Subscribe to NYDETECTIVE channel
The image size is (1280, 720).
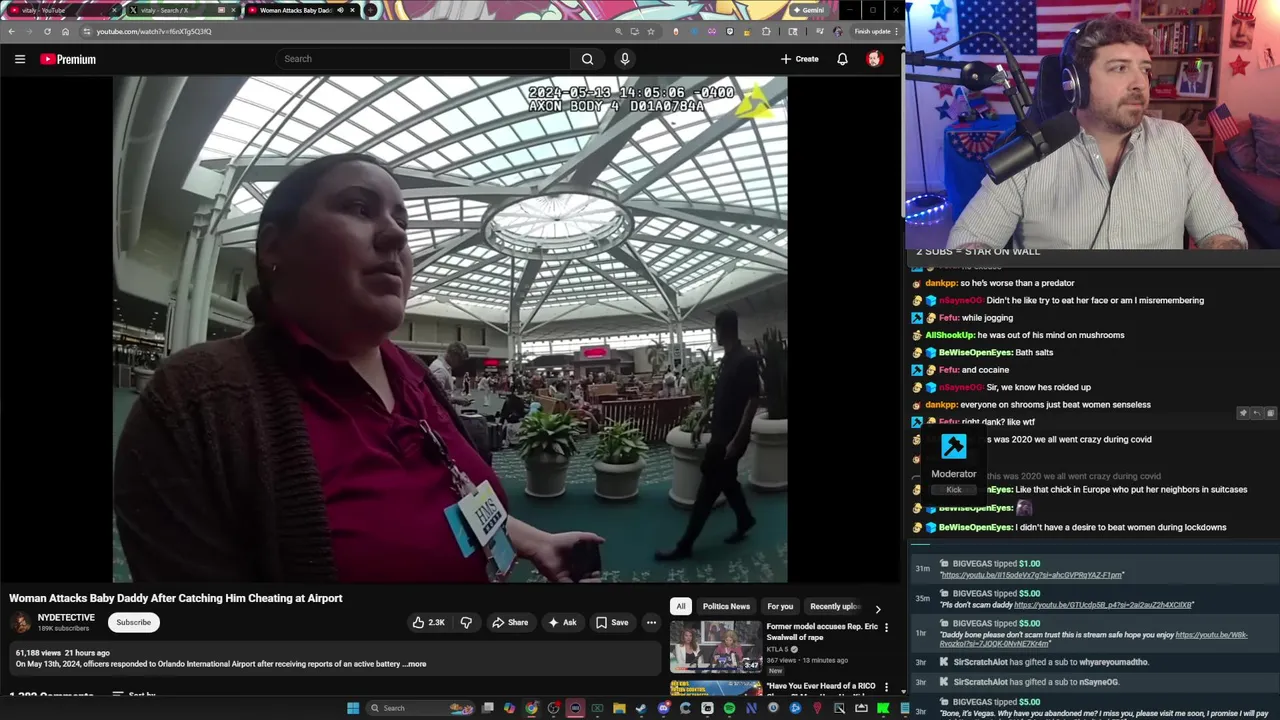click(x=133, y=622)
